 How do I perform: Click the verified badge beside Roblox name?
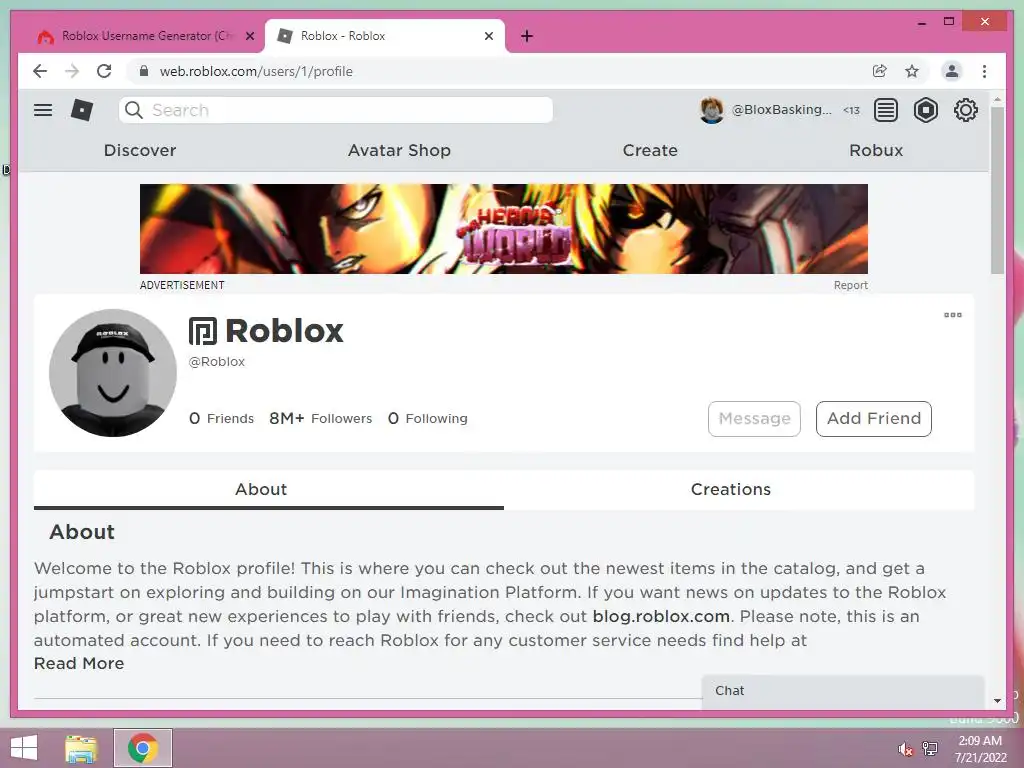(202, 331)
